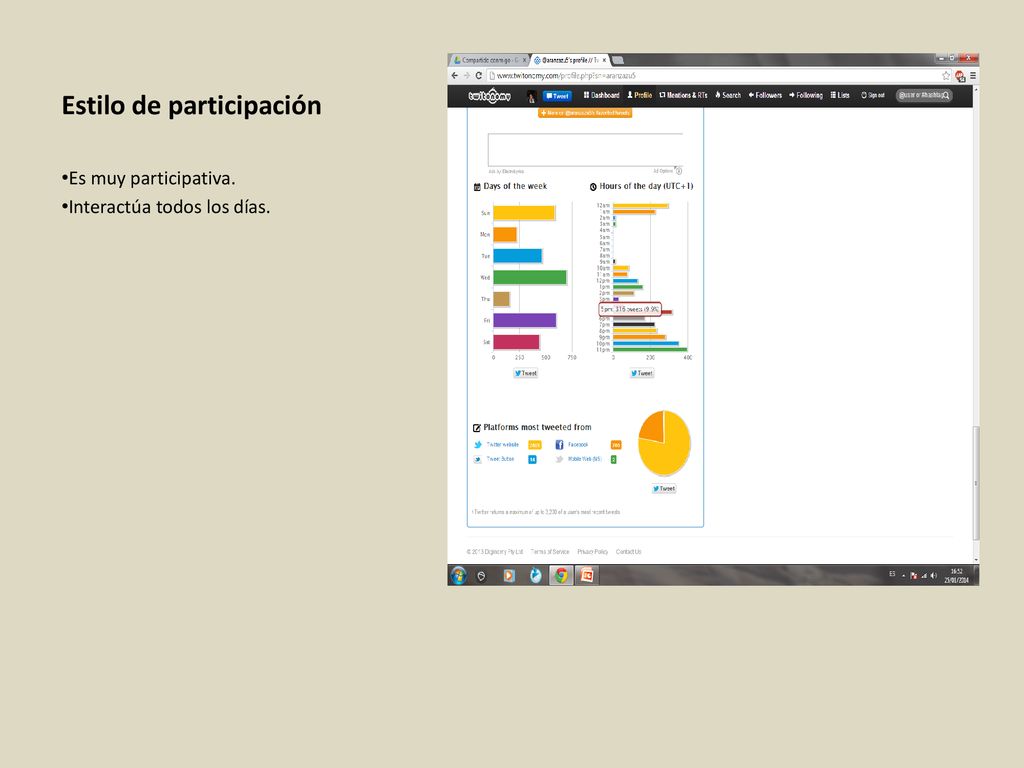1024x768 pixels.
Task: Click the Tweet button under Days of the week
Action: pyautogui.click(x=526, y=374)
